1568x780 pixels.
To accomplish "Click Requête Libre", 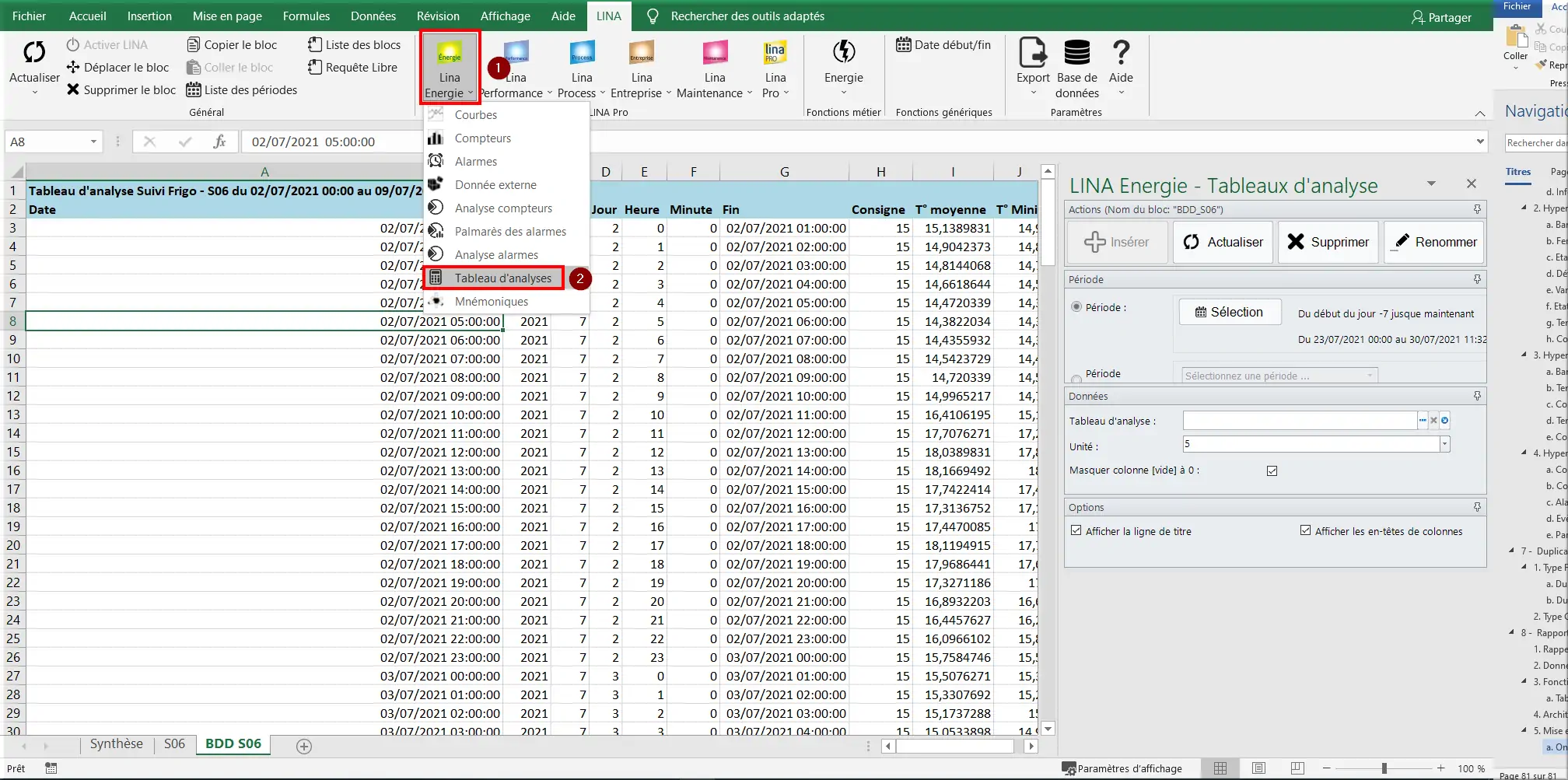I will pos(352,68).
